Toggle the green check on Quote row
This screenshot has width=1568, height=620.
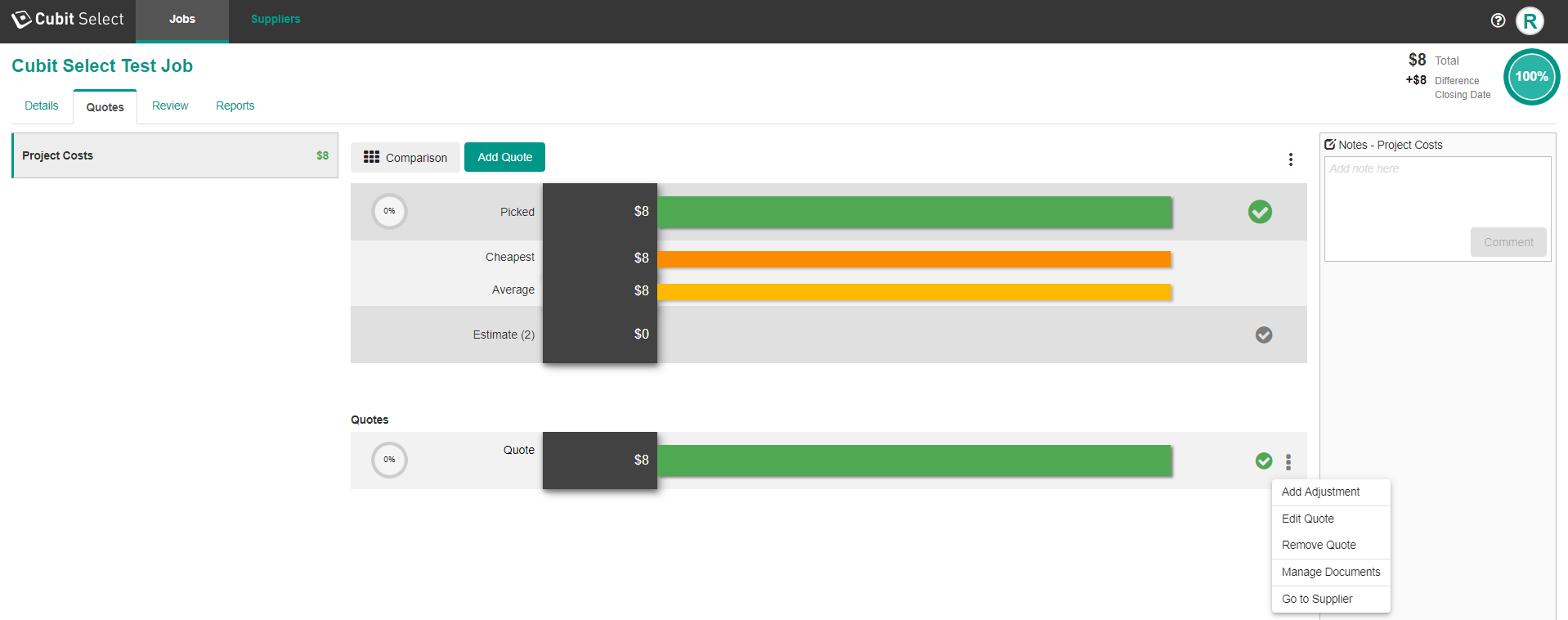(x=1264, y=461)
